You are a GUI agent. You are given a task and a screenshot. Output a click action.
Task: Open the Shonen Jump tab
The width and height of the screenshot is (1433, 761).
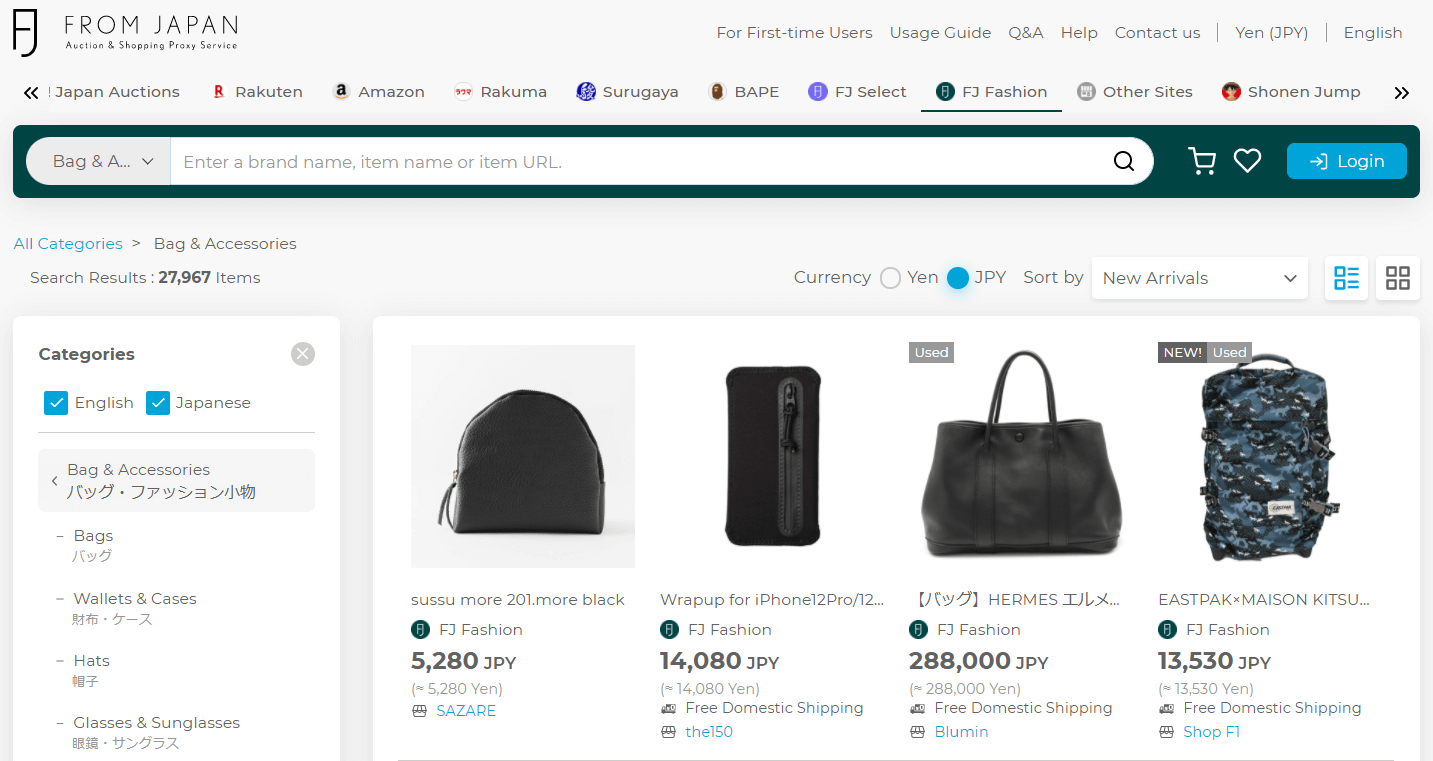(1291, 92)
